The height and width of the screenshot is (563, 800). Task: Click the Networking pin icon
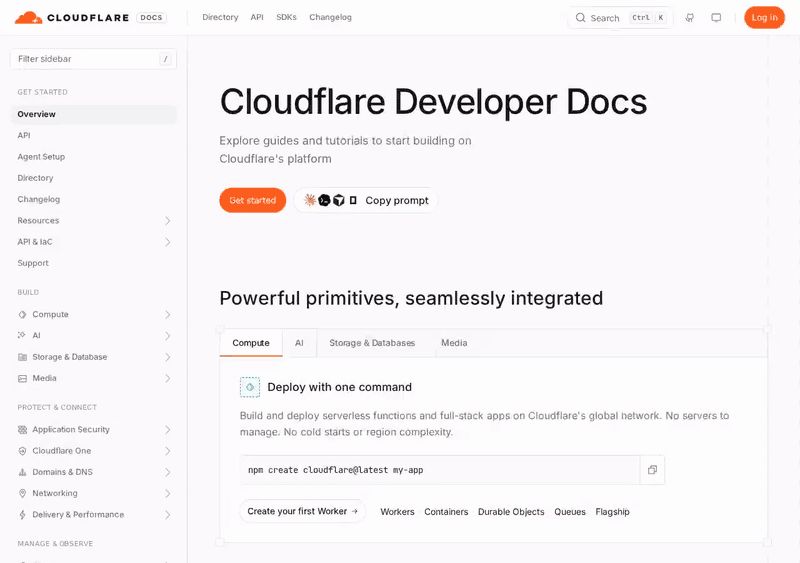[x=22, y=493]
